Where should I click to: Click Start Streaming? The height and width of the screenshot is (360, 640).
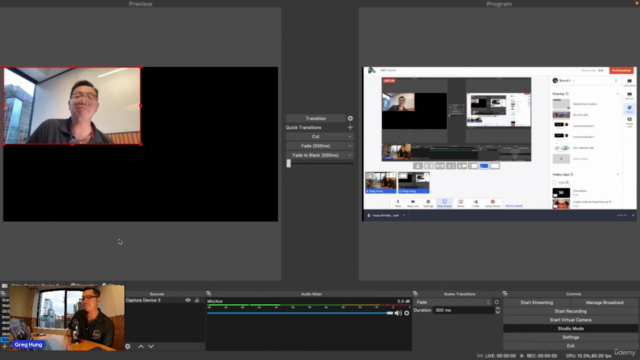point(537,302)
